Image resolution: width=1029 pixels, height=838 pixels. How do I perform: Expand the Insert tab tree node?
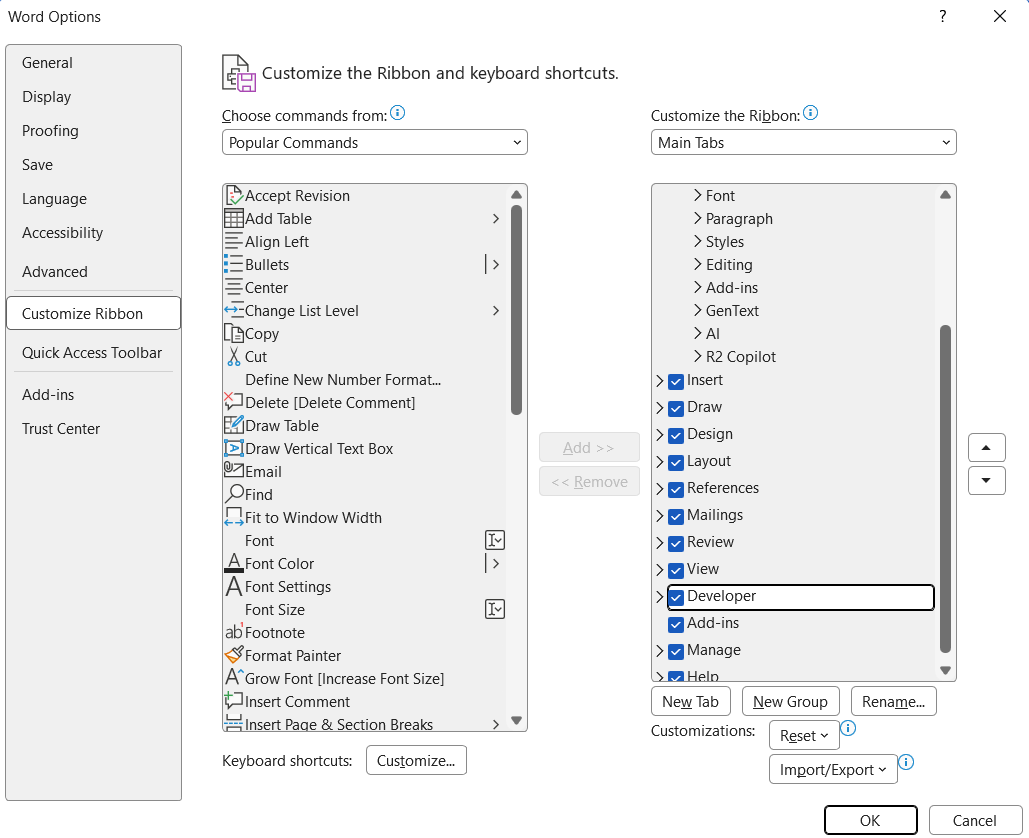click(660, 381)
